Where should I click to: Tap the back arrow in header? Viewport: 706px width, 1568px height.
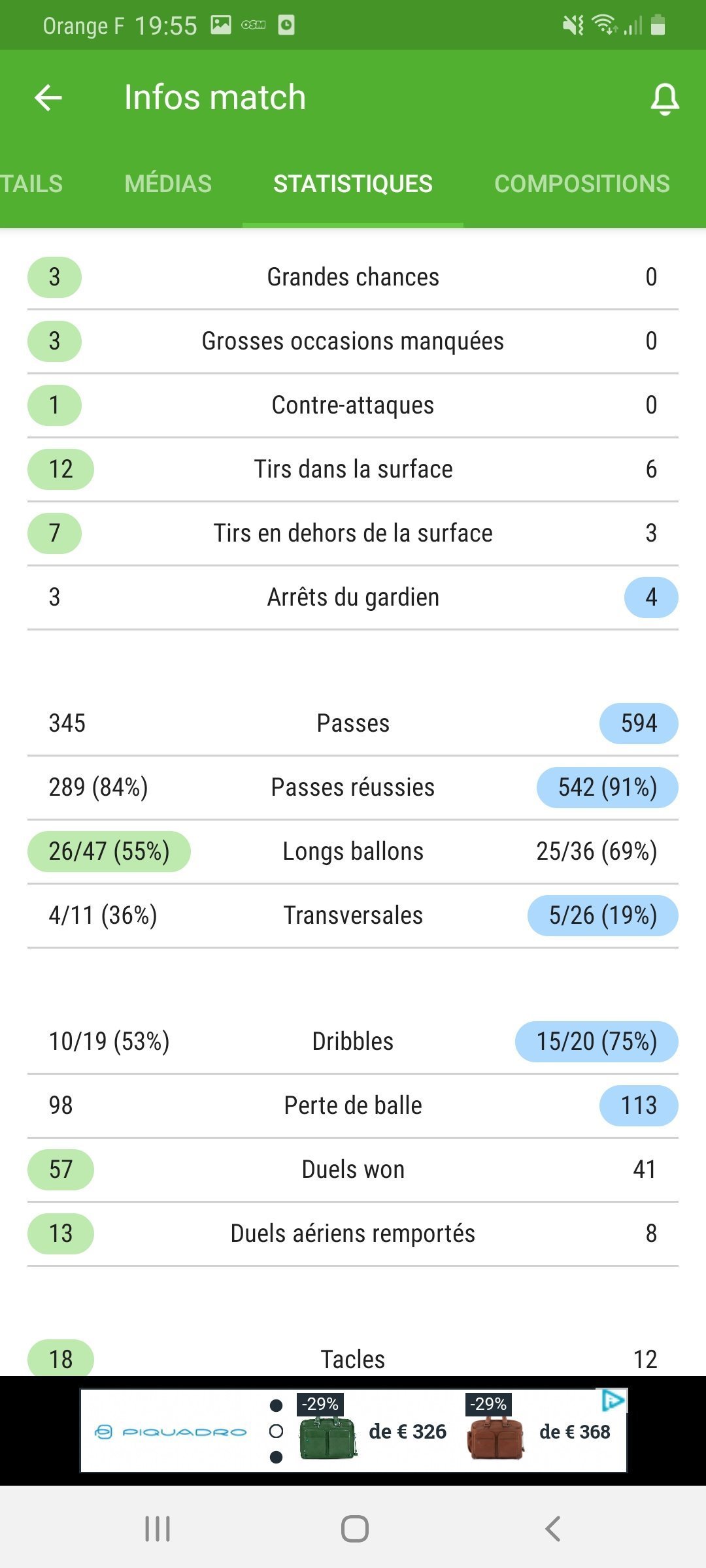(48, 99)
